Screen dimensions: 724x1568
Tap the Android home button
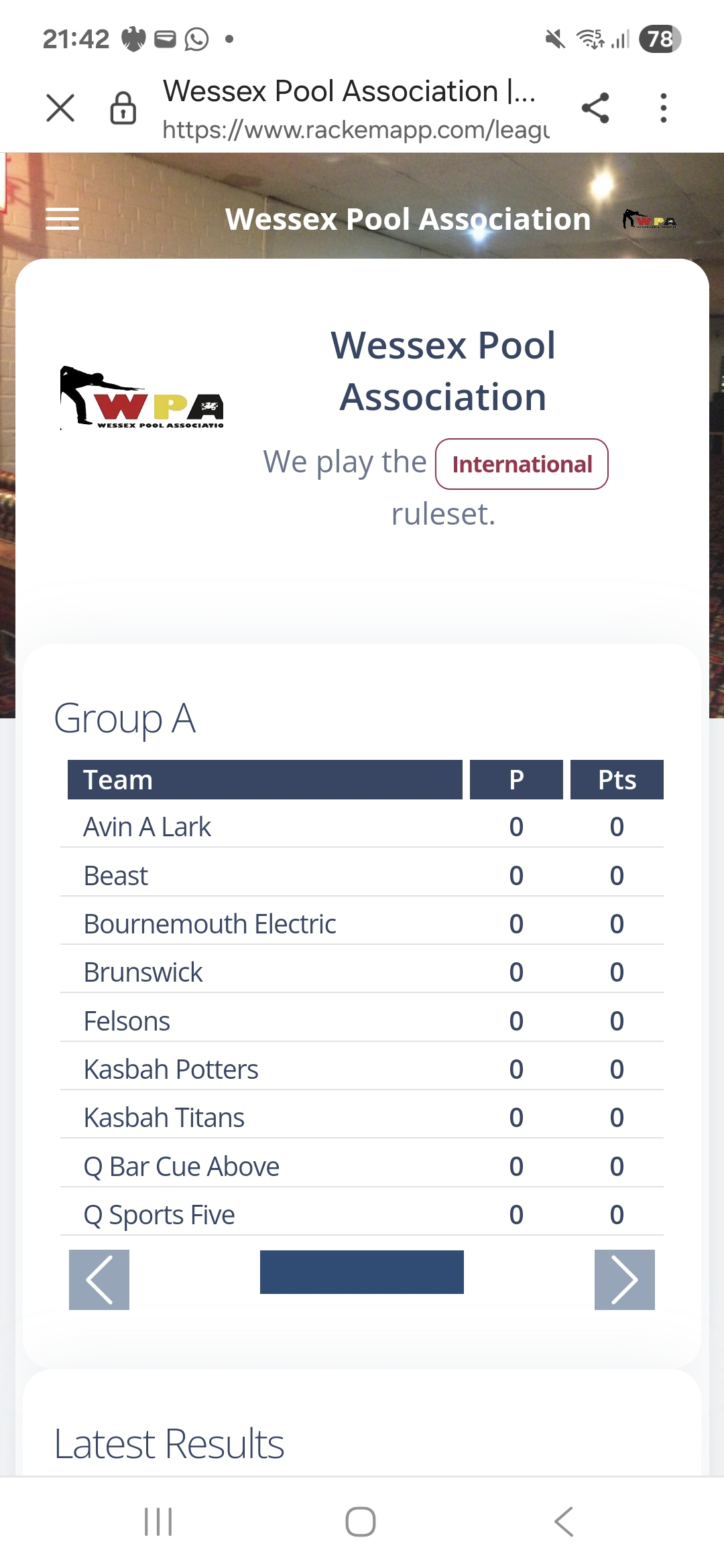(361, 1522)
